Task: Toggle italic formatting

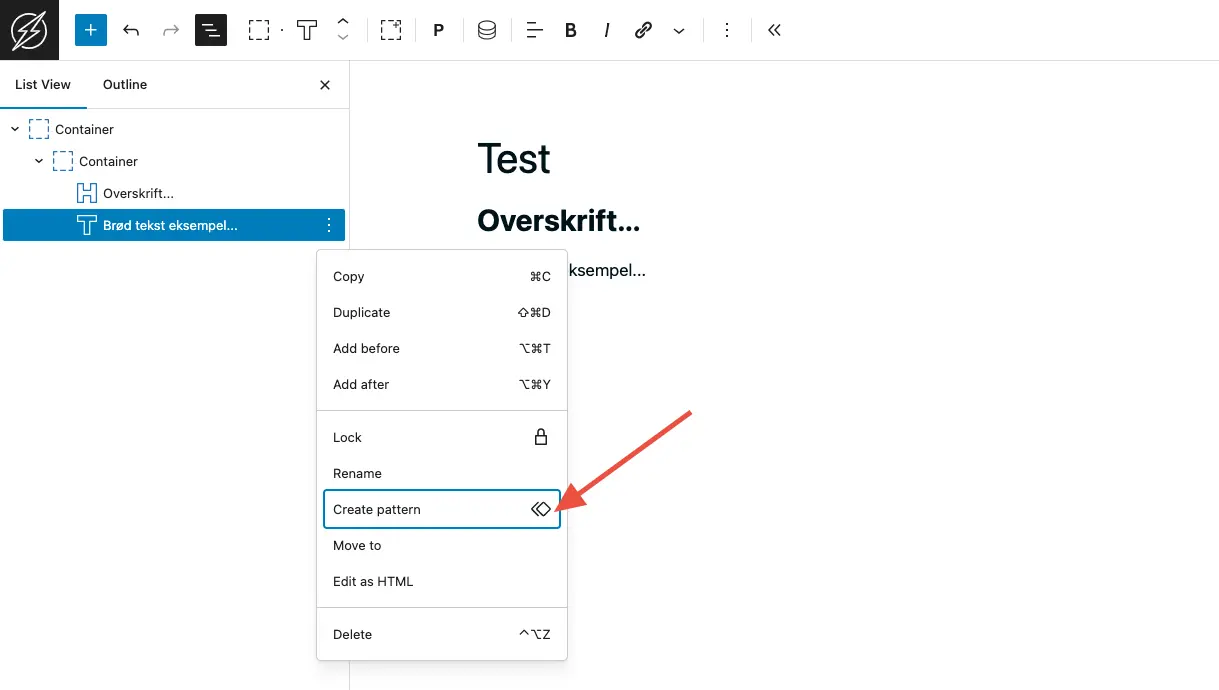Action: pos(606,30)
